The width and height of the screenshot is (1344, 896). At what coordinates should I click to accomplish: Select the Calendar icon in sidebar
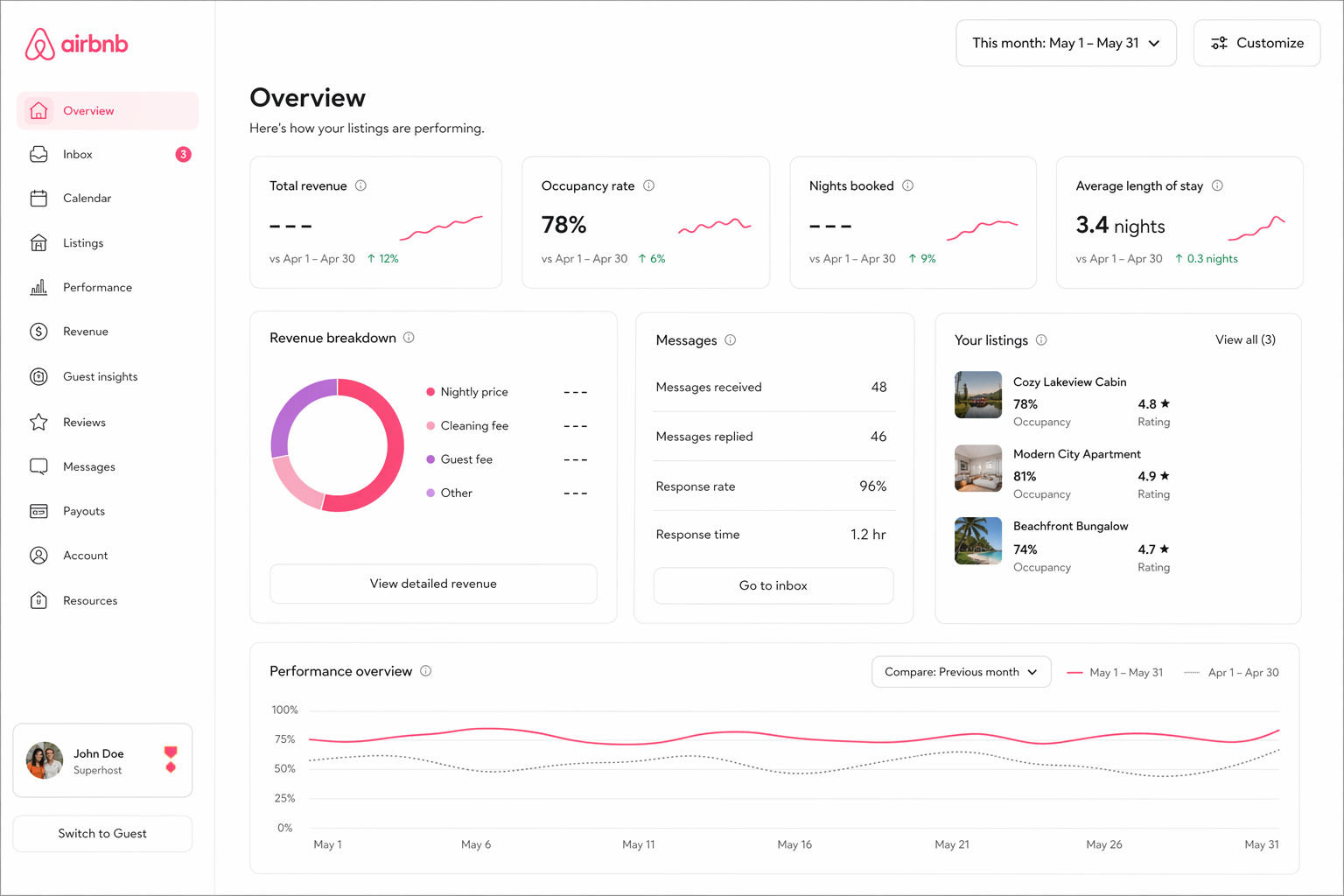[38, 198]
